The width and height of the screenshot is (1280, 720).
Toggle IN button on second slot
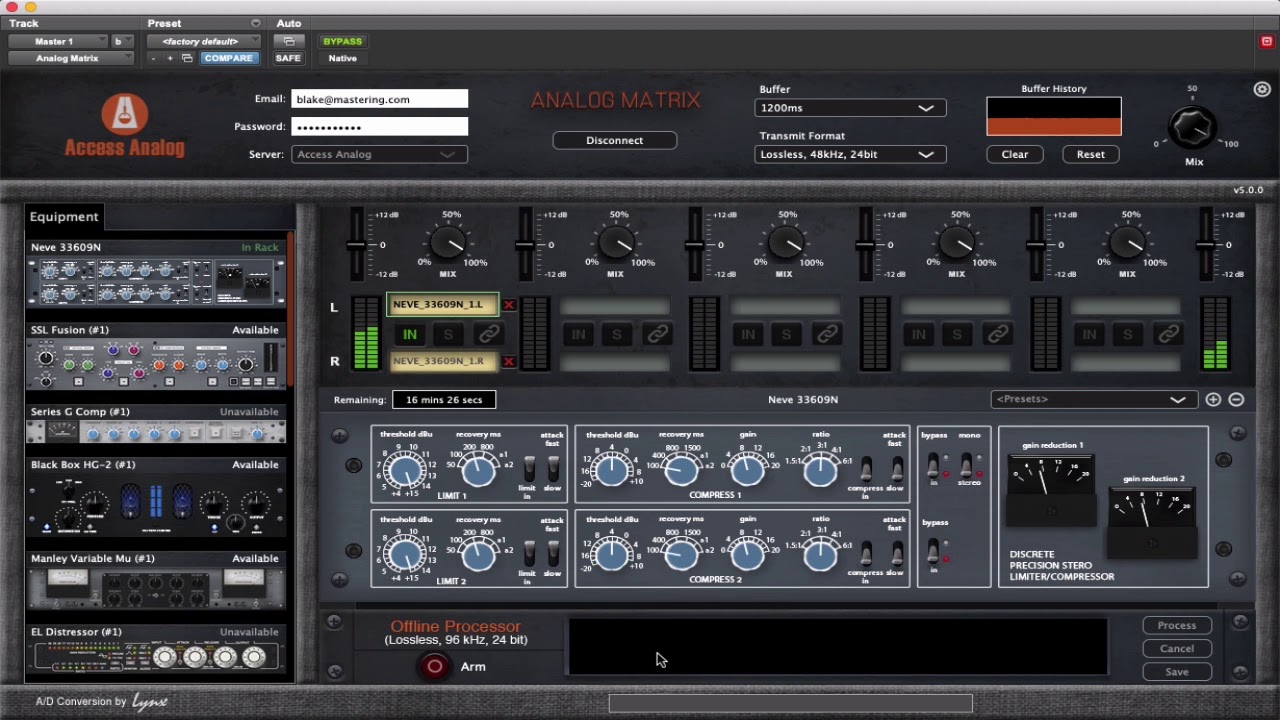578,334
